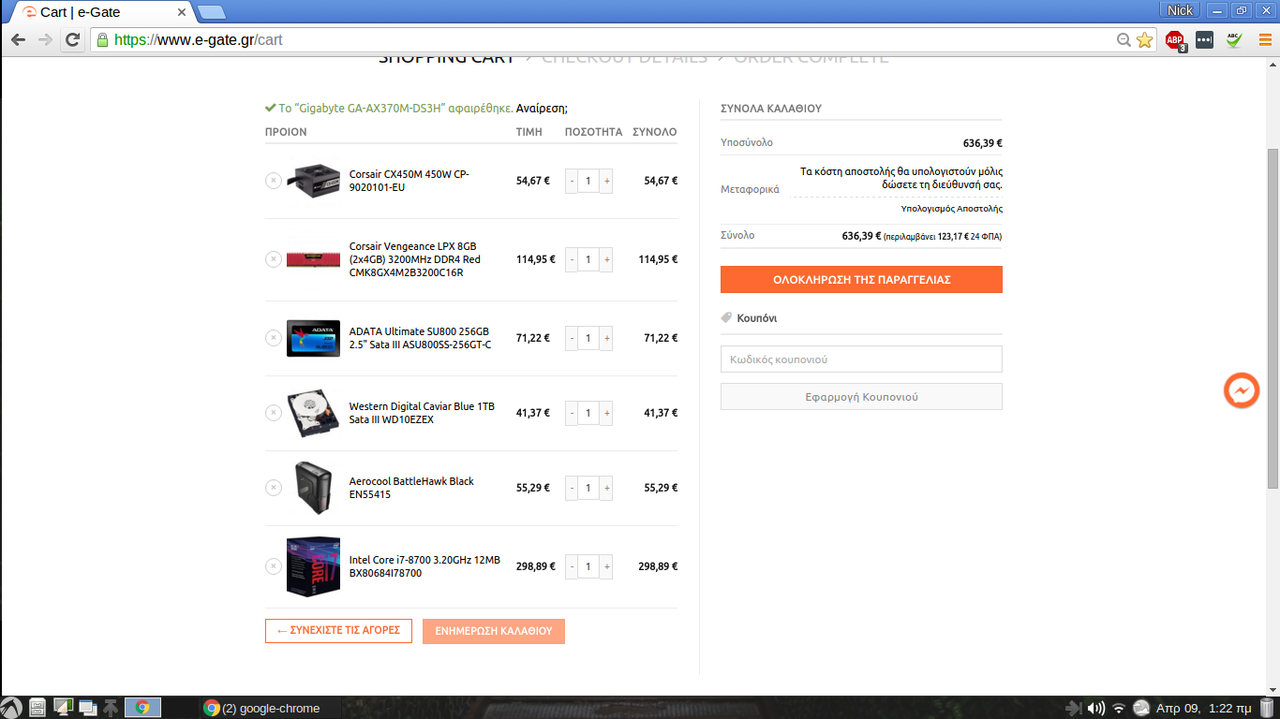Screen dimensions: 1280x719
Task: Click Εφαρμογή Κουπονιού apply coupon button
Action: pos(861,397)
